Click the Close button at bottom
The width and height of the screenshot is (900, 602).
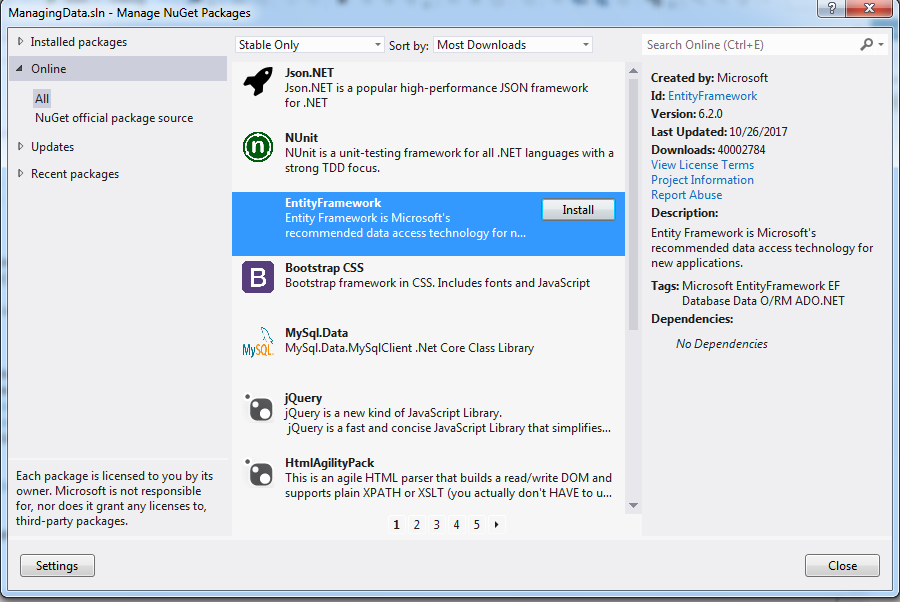click(842, 566)
